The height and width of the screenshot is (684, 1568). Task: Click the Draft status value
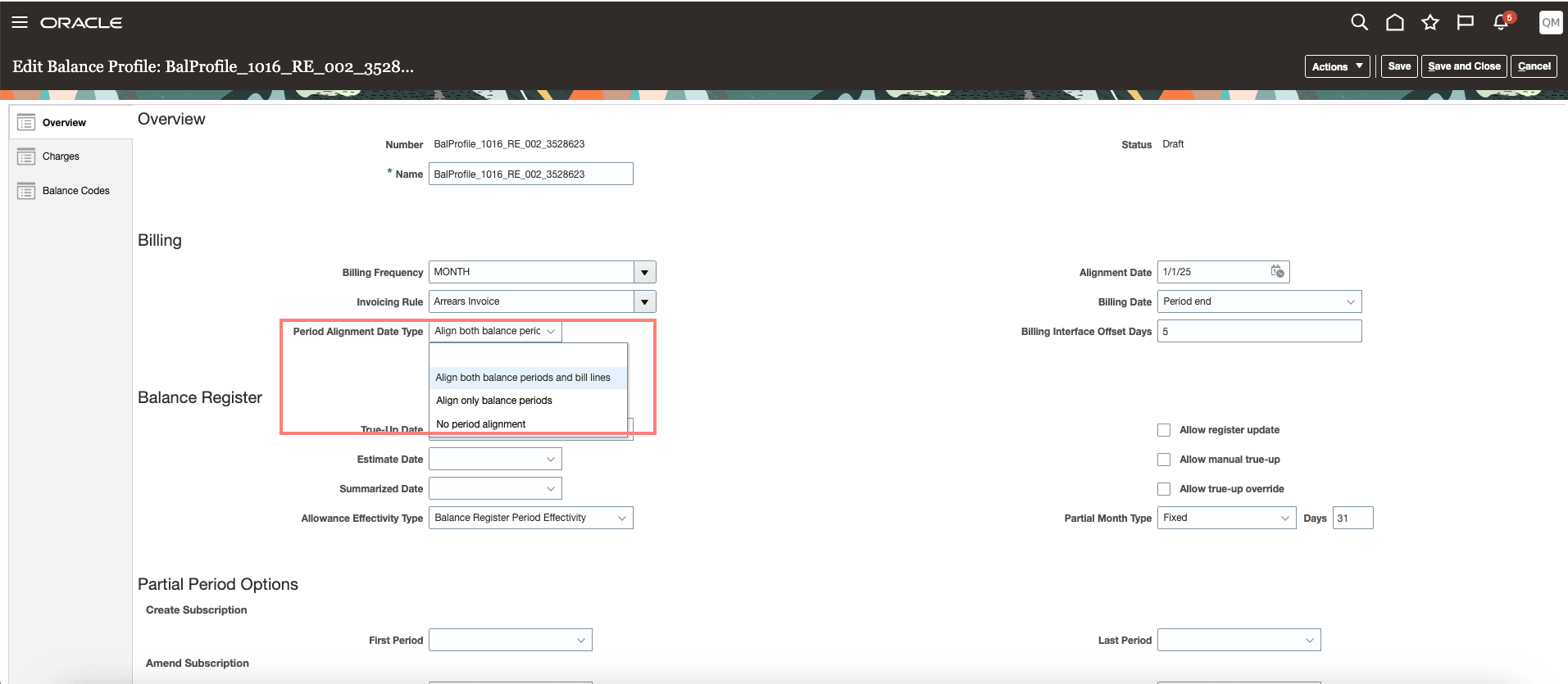click(1173, 144)
